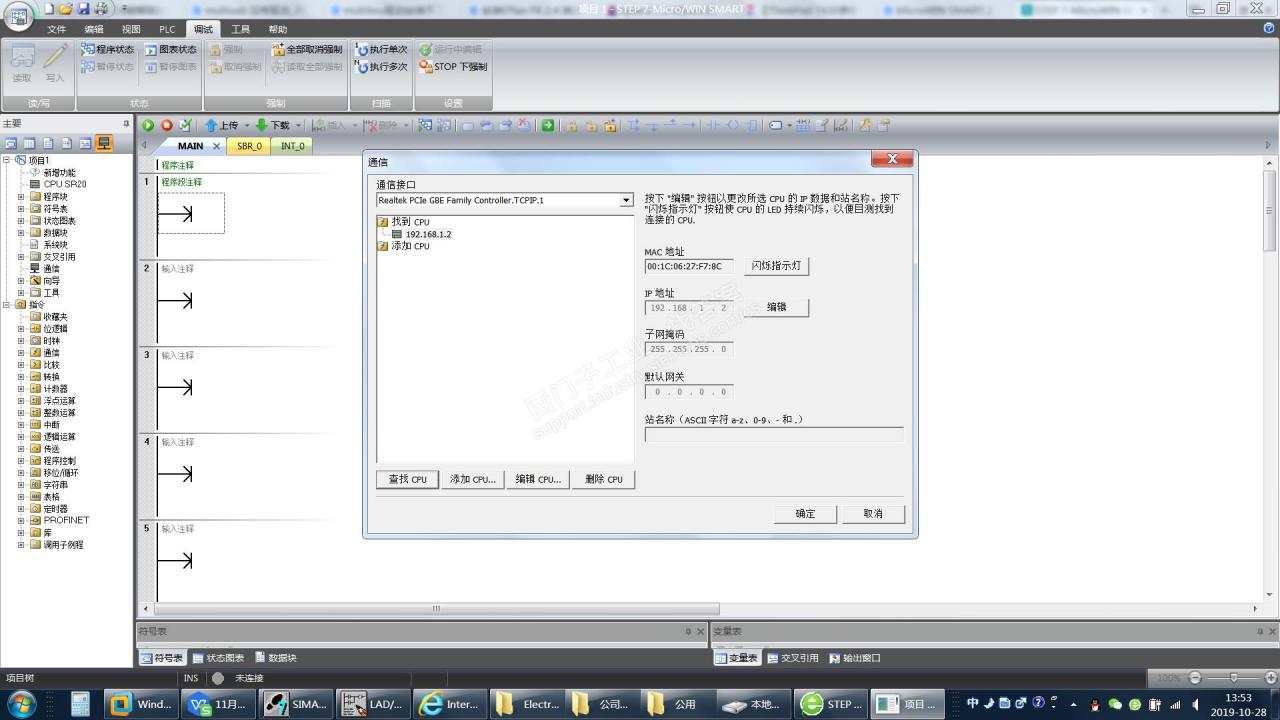Click the Windows Start button
Screen dimensions: 1280x720
click(x=22, y=703)
